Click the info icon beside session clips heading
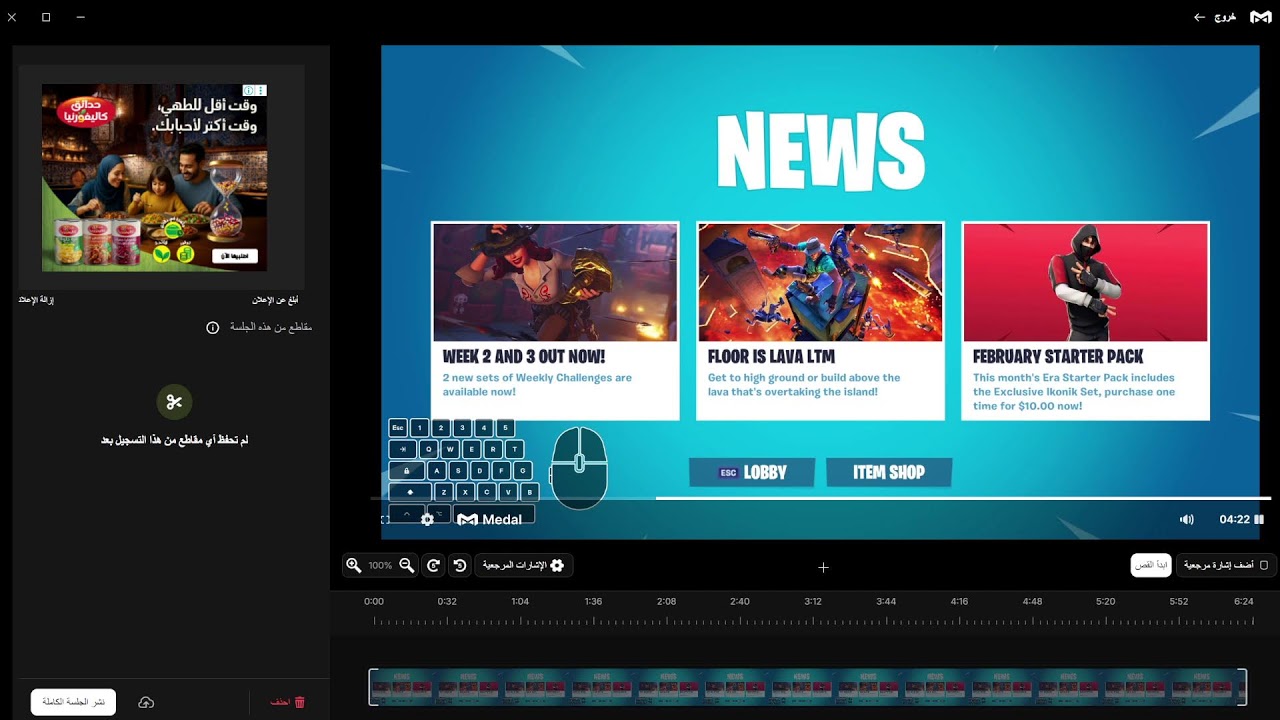The image size is (1280, 720). point(212,327)
